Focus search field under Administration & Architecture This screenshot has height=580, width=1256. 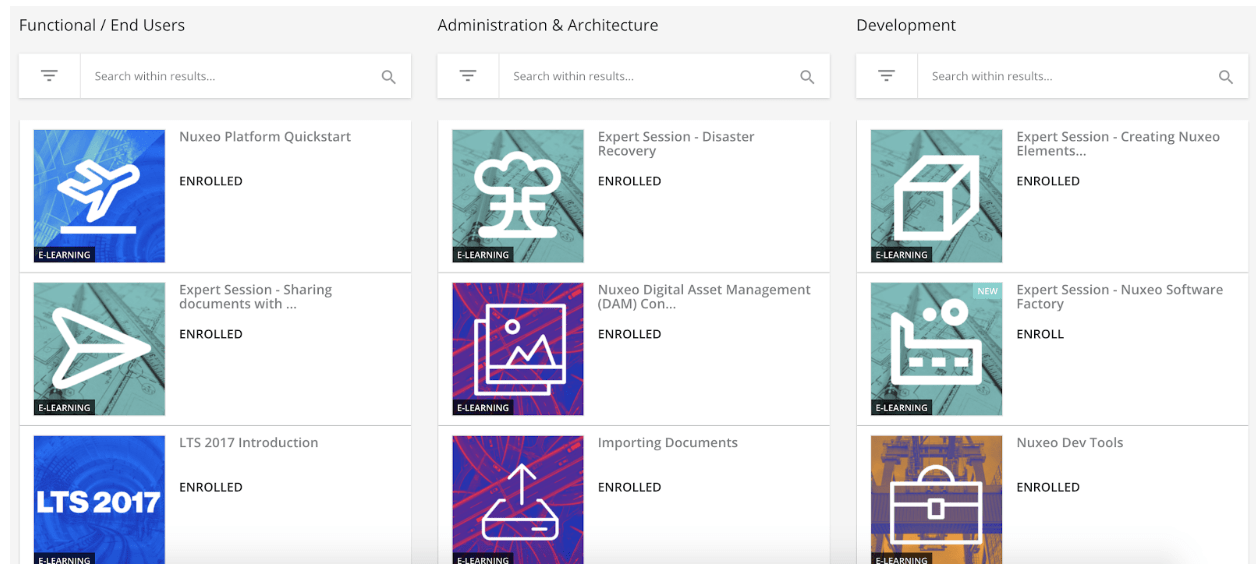(647, 76)
